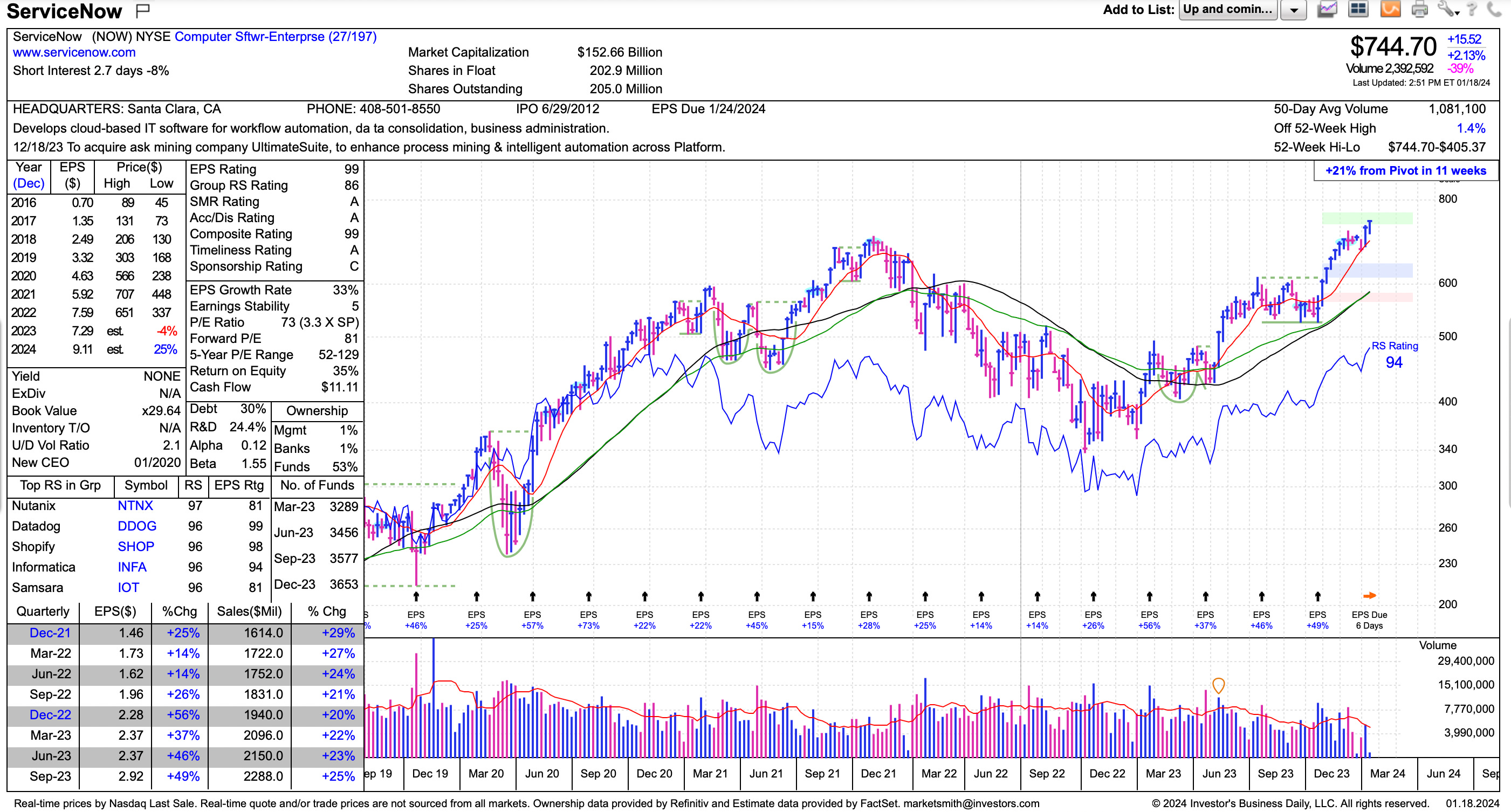The width and height of the screenshot is (1511, 812).
Task: Click the (Dec) fiscal year link
Action: (x=28, y=183)
